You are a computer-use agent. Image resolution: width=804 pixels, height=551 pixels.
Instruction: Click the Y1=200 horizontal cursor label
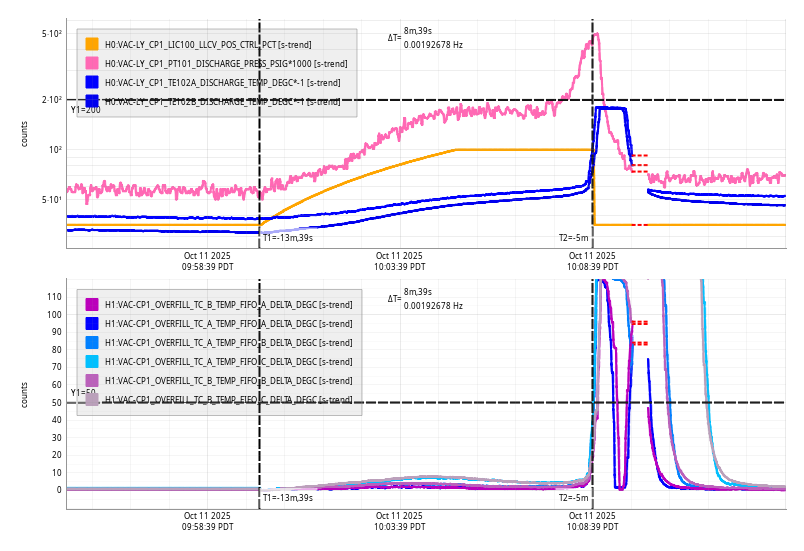[85, 110]
